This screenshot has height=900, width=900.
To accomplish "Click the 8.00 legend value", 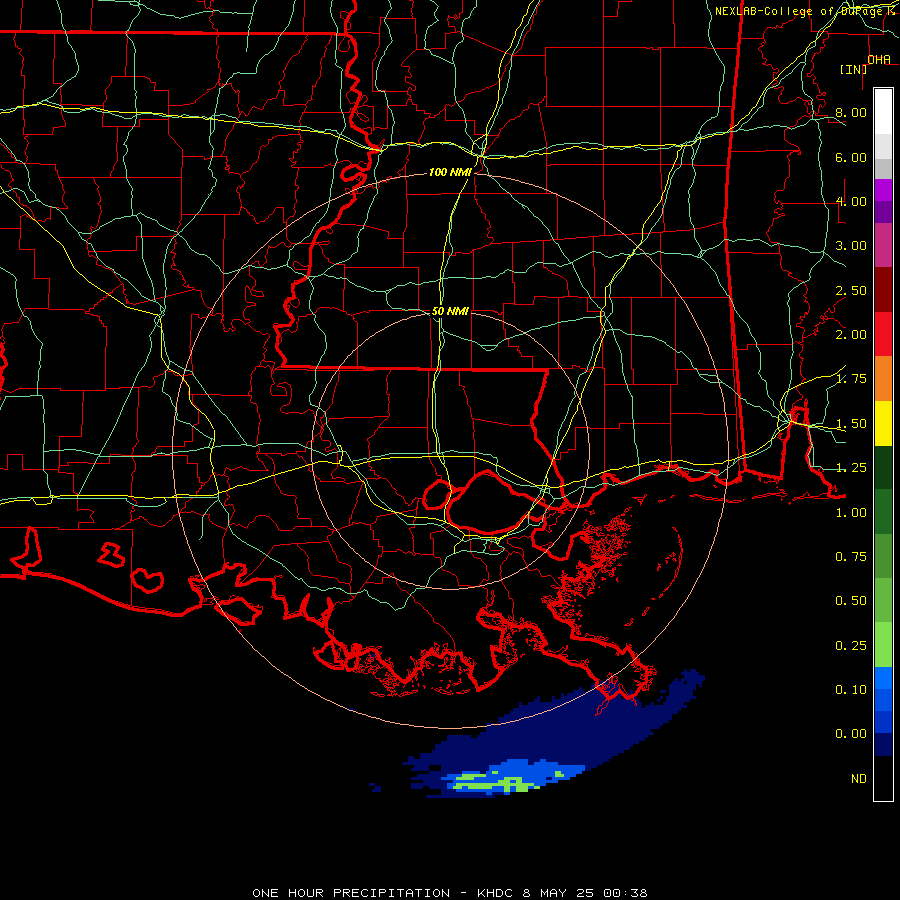I will pos(851,112).
